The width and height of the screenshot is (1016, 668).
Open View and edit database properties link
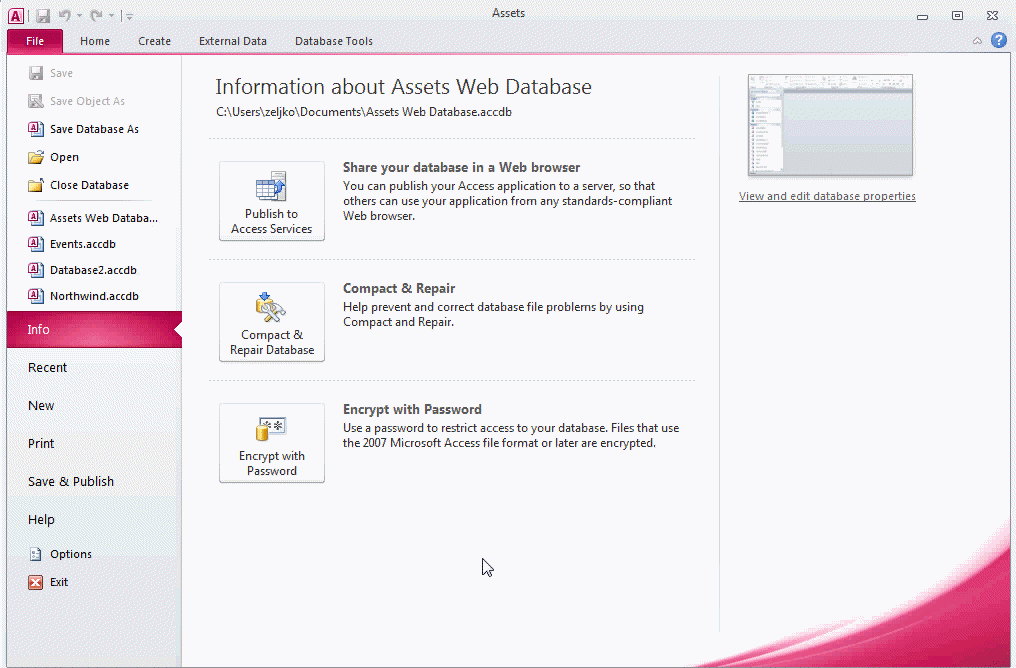[827, 196]
